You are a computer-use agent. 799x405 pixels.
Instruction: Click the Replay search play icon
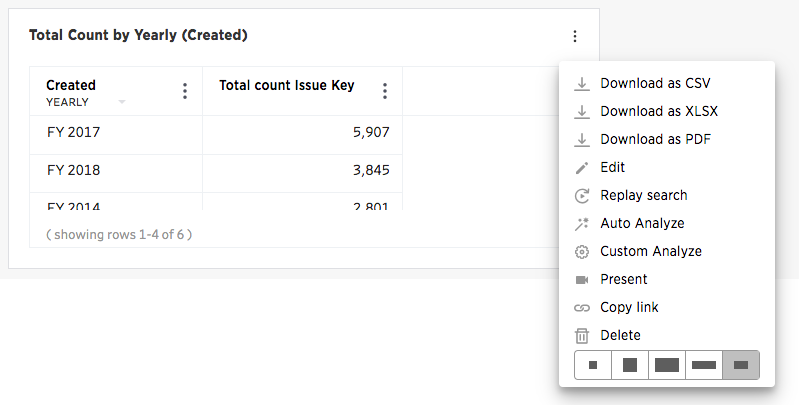pos(581,196)
